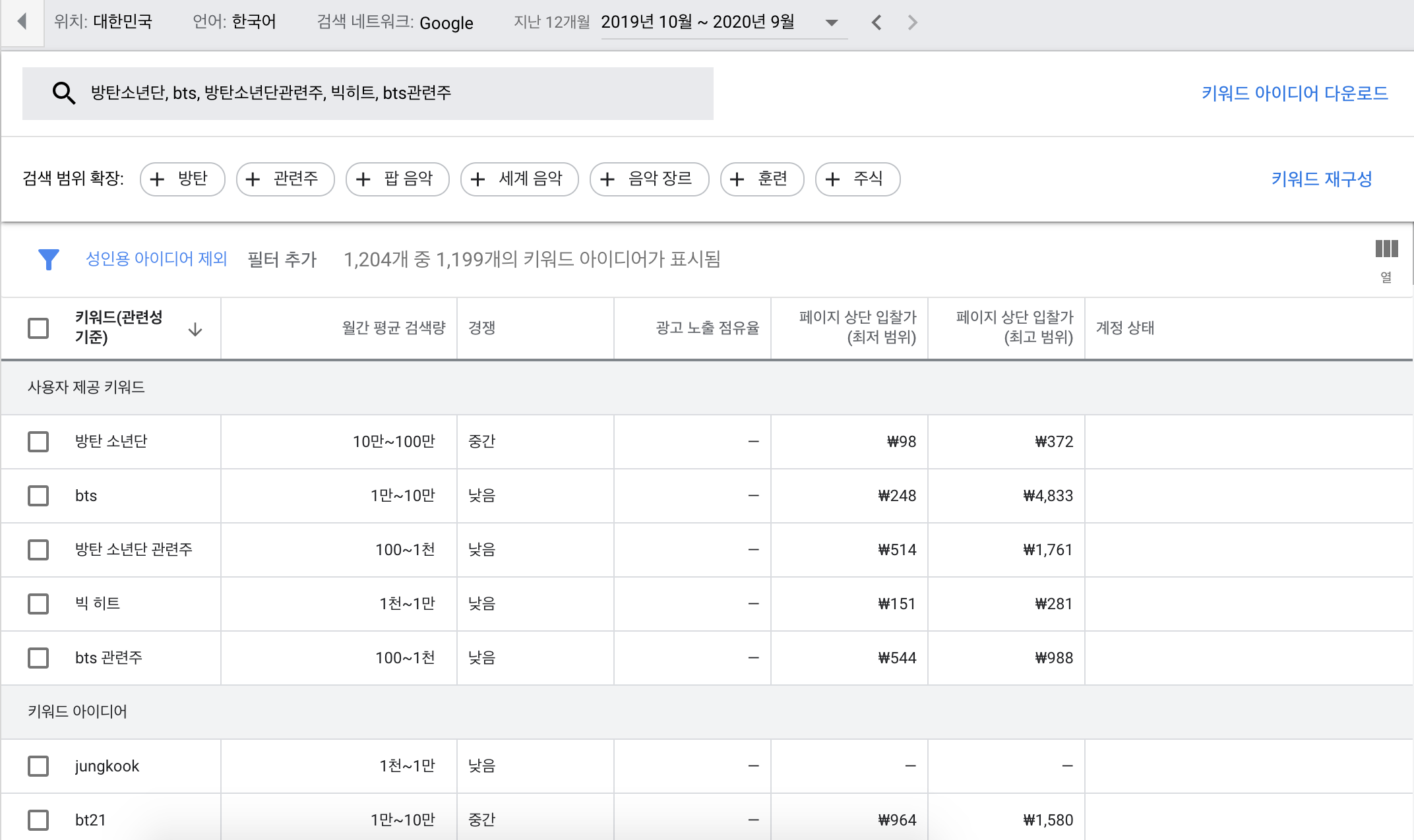Click the back arrow at top left
The image size is (1414, 840).
22,22
